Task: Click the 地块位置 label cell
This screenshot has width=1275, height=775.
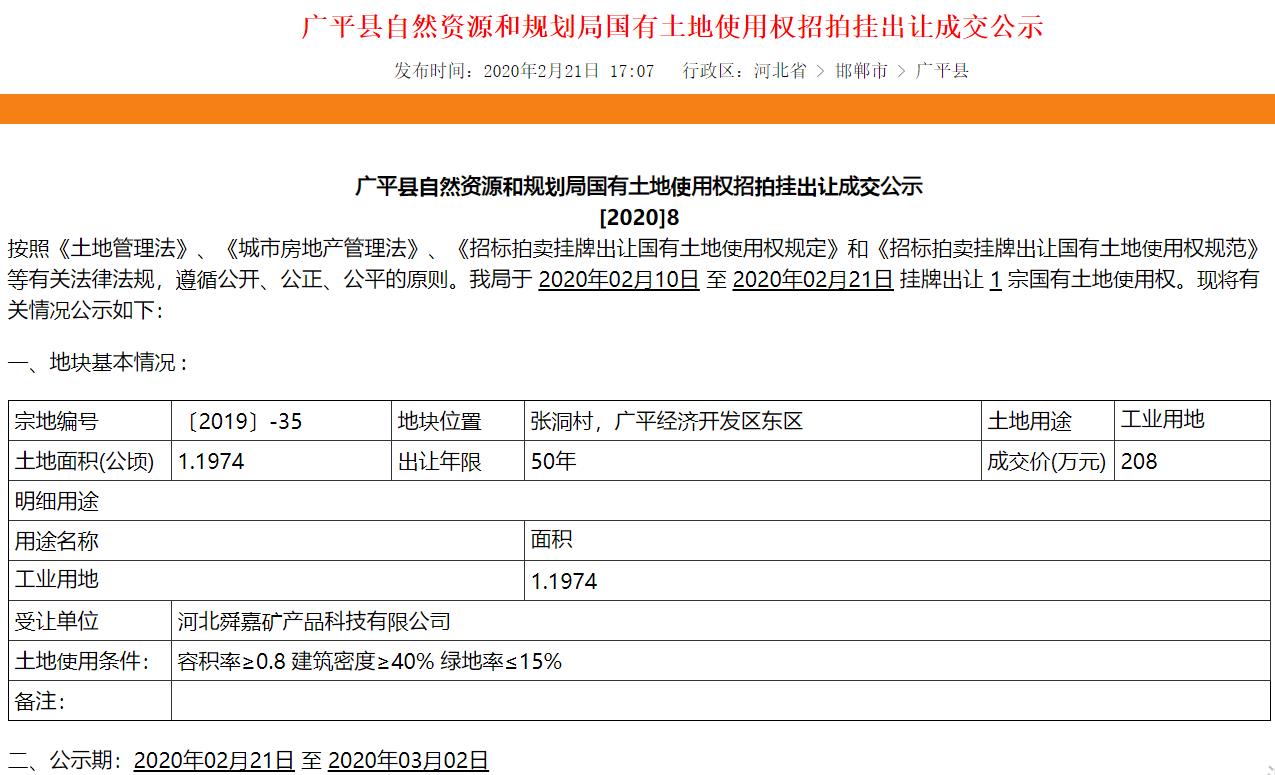Action: coord(458,421)
